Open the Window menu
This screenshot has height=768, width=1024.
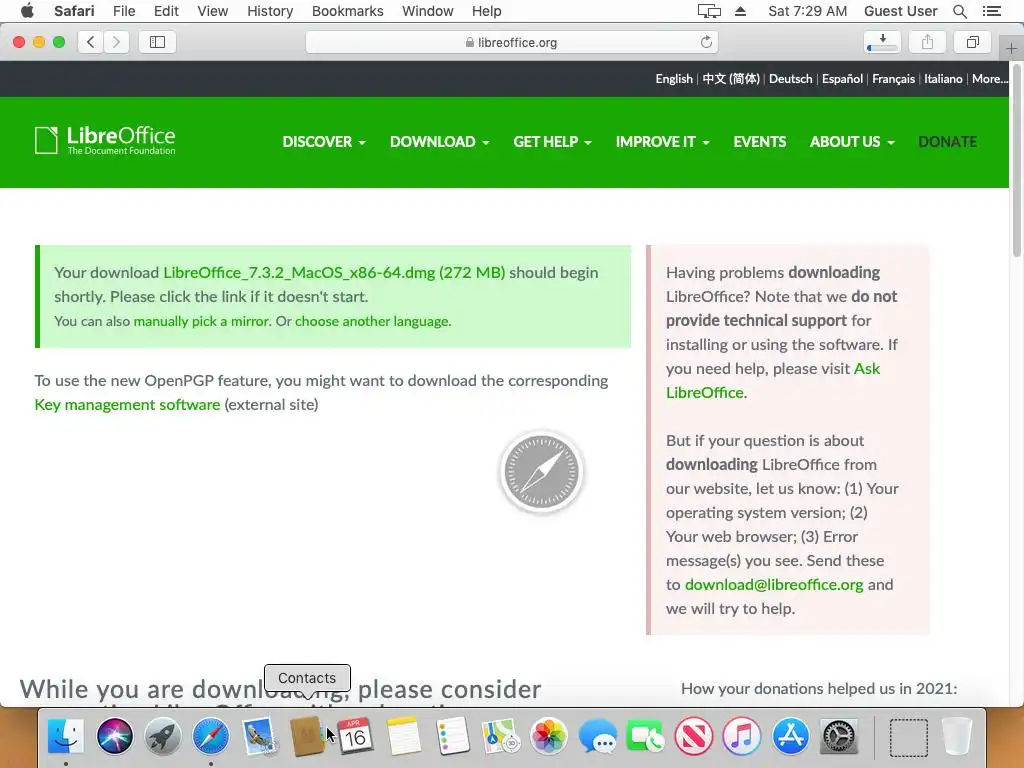[x=428, y=11]
